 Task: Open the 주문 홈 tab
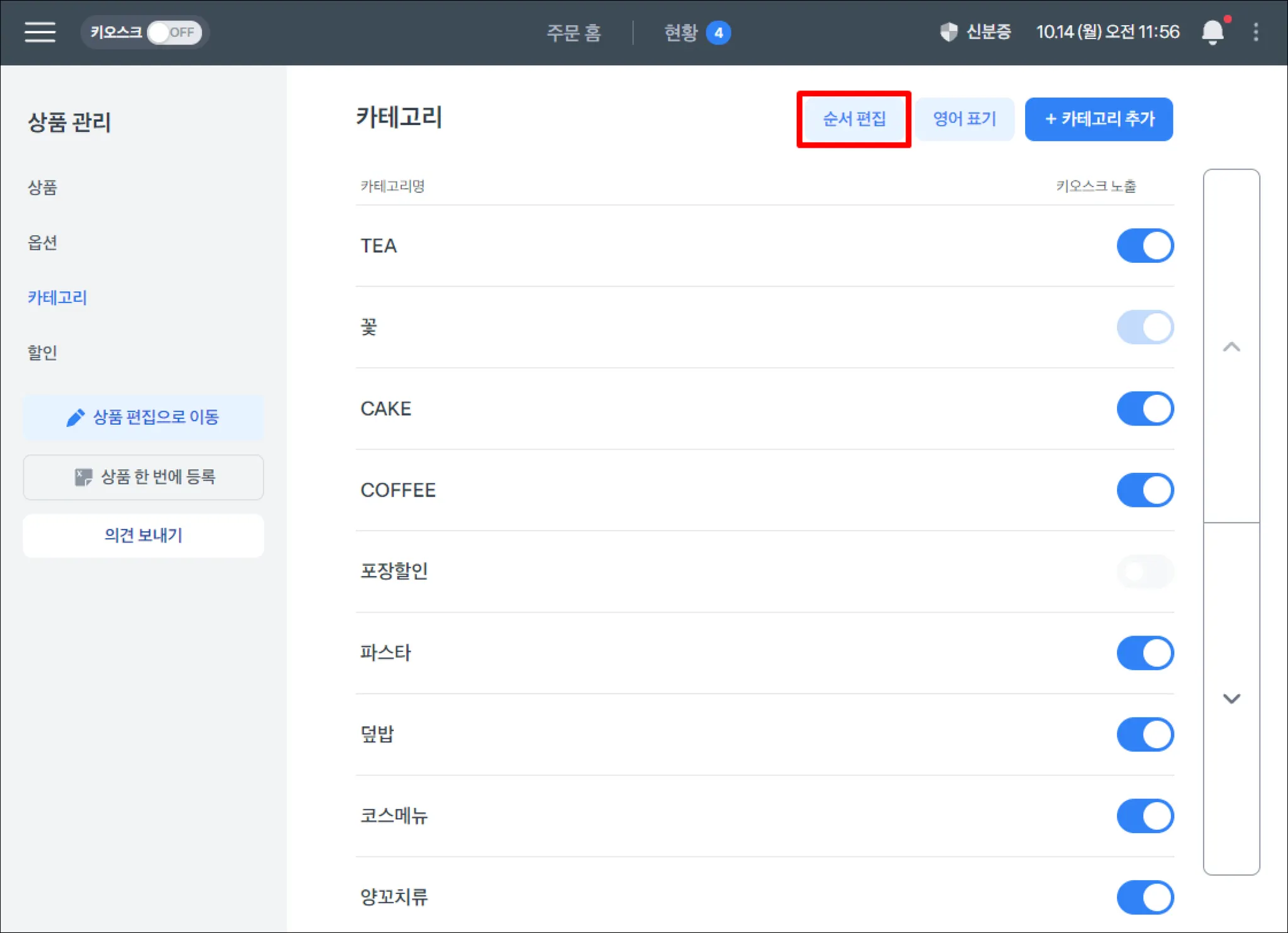574,33
